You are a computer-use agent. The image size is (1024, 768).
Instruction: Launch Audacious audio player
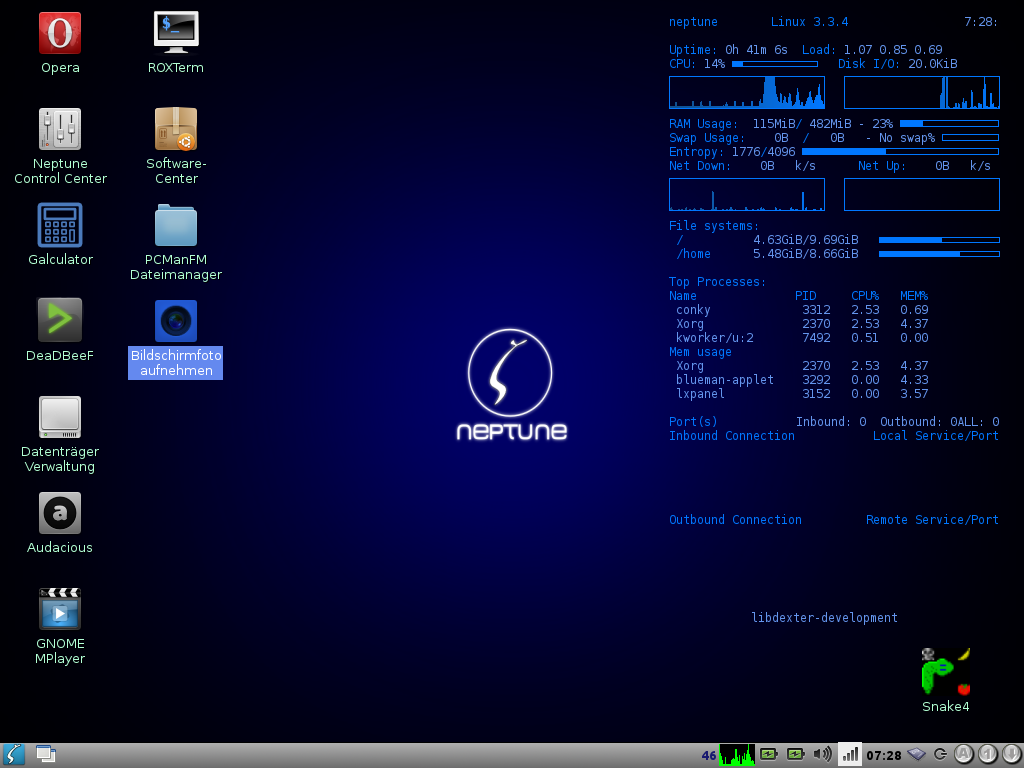point(60,513)
